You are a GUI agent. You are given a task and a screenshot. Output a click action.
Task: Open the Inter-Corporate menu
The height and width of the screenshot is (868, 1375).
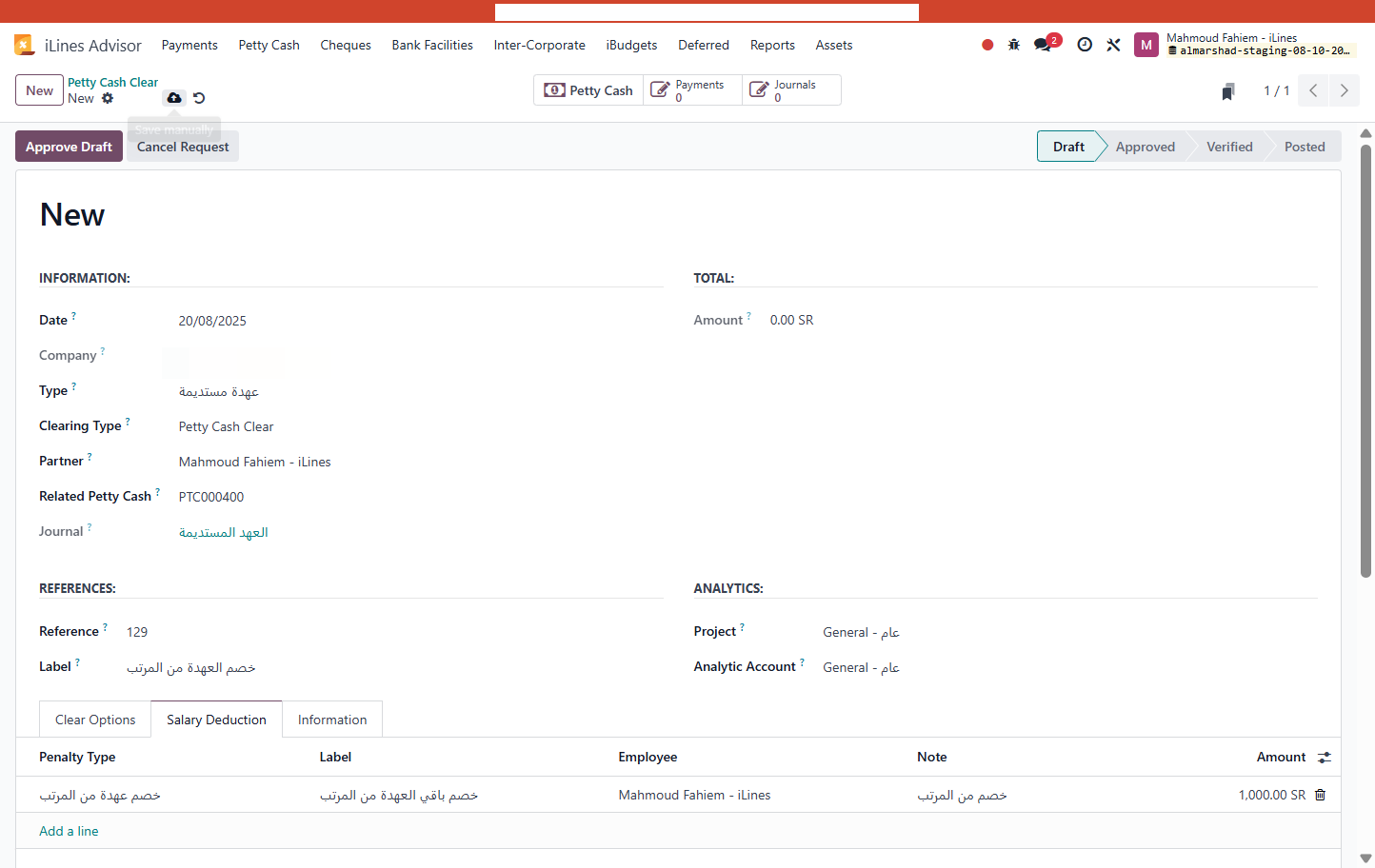coord(540,45)
